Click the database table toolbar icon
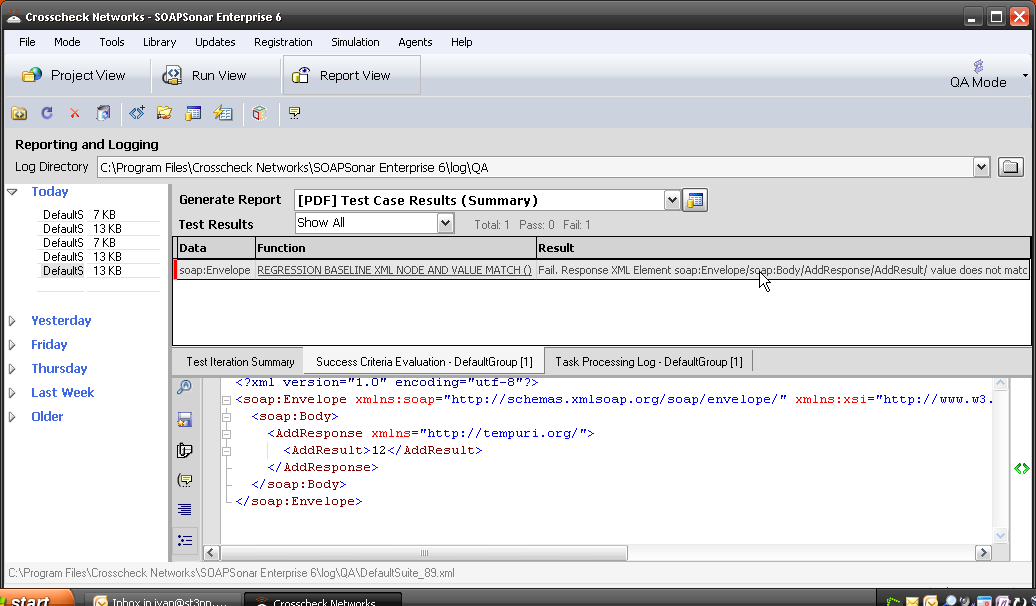 click(x=193, y=114)
